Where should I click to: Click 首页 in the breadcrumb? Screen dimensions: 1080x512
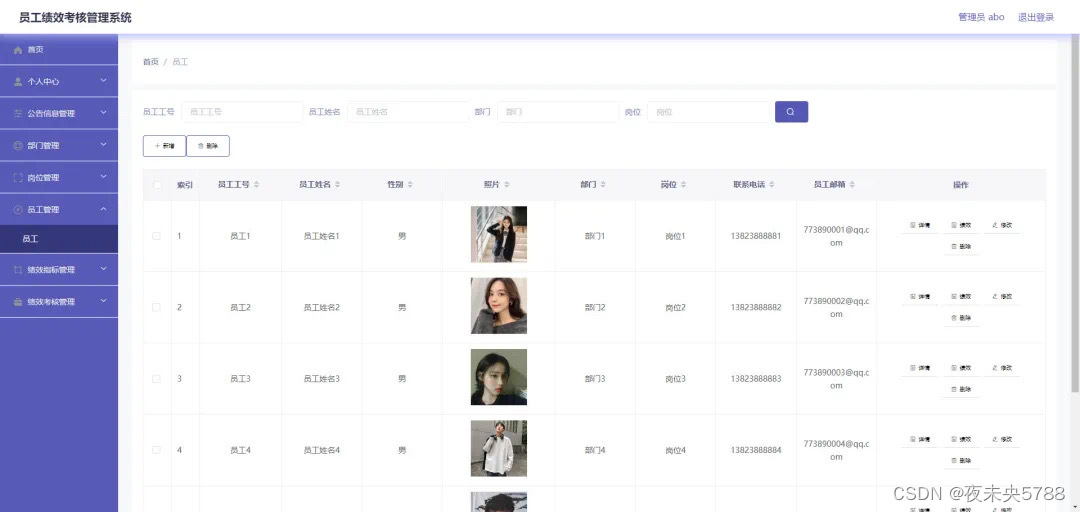coord(151,62)
